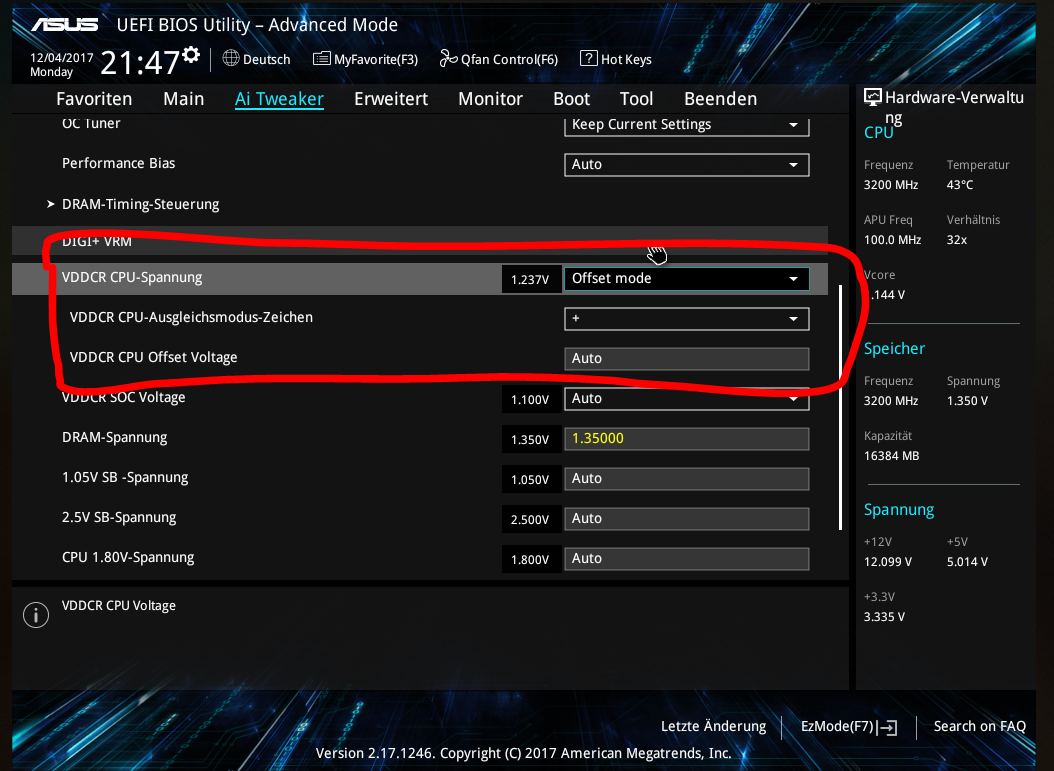1054x771 pixels.
Task: Click Spannung heading in hardware panel
Action: tap(899, 510)
